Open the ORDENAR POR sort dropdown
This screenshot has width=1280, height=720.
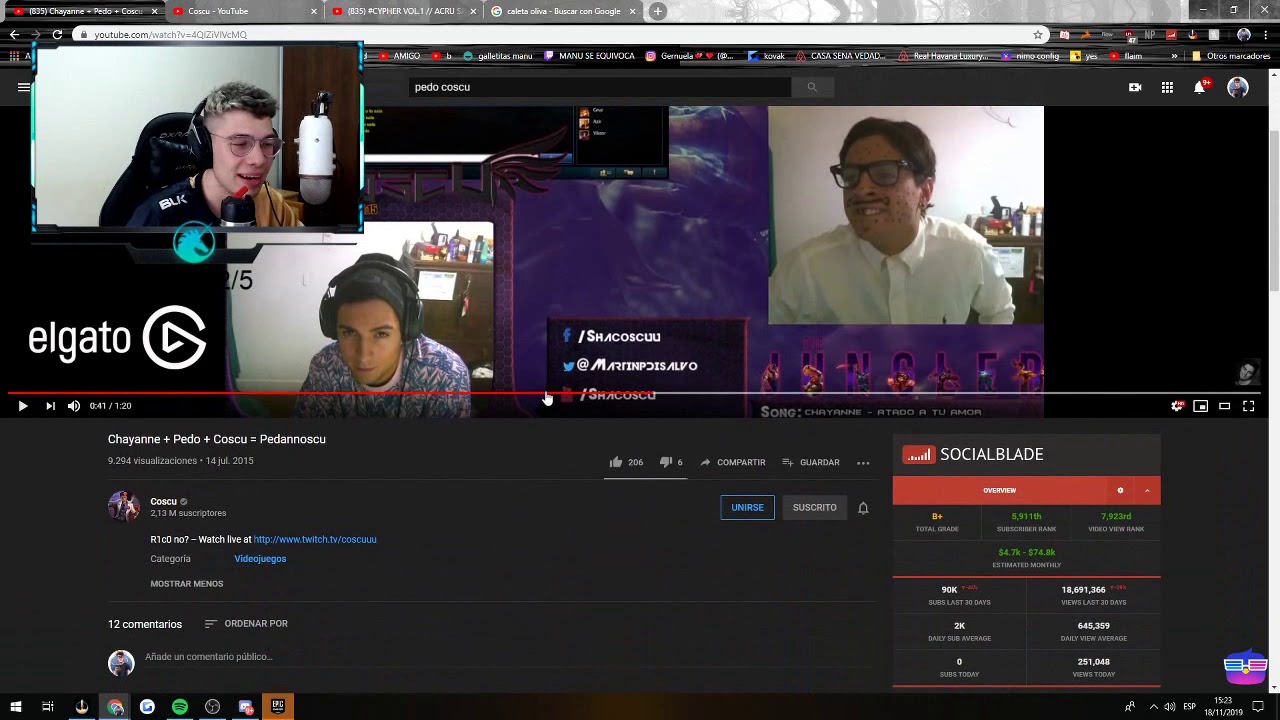(x=246, y=624)
